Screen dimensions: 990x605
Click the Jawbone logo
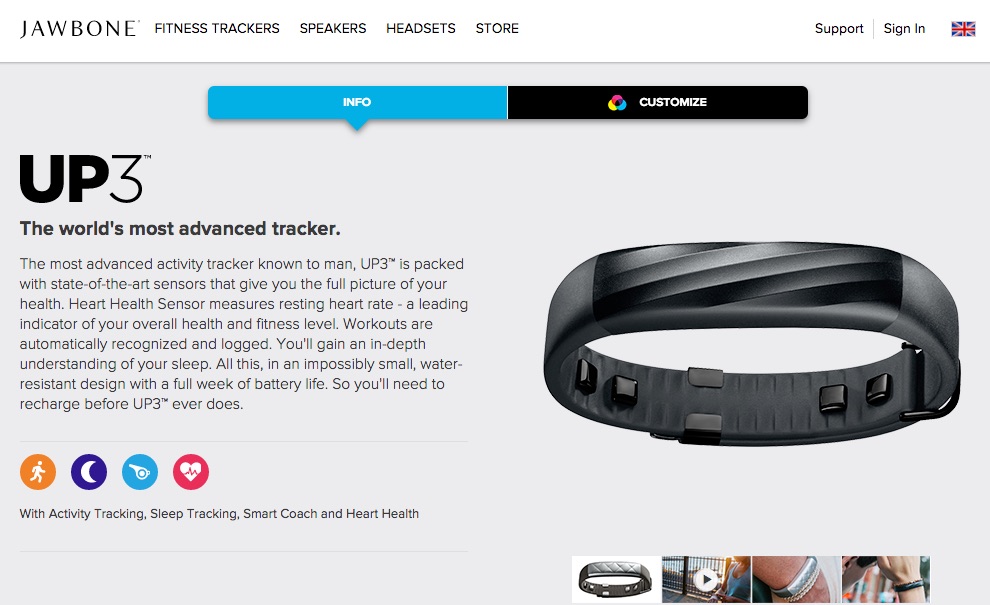pos(79,28)
